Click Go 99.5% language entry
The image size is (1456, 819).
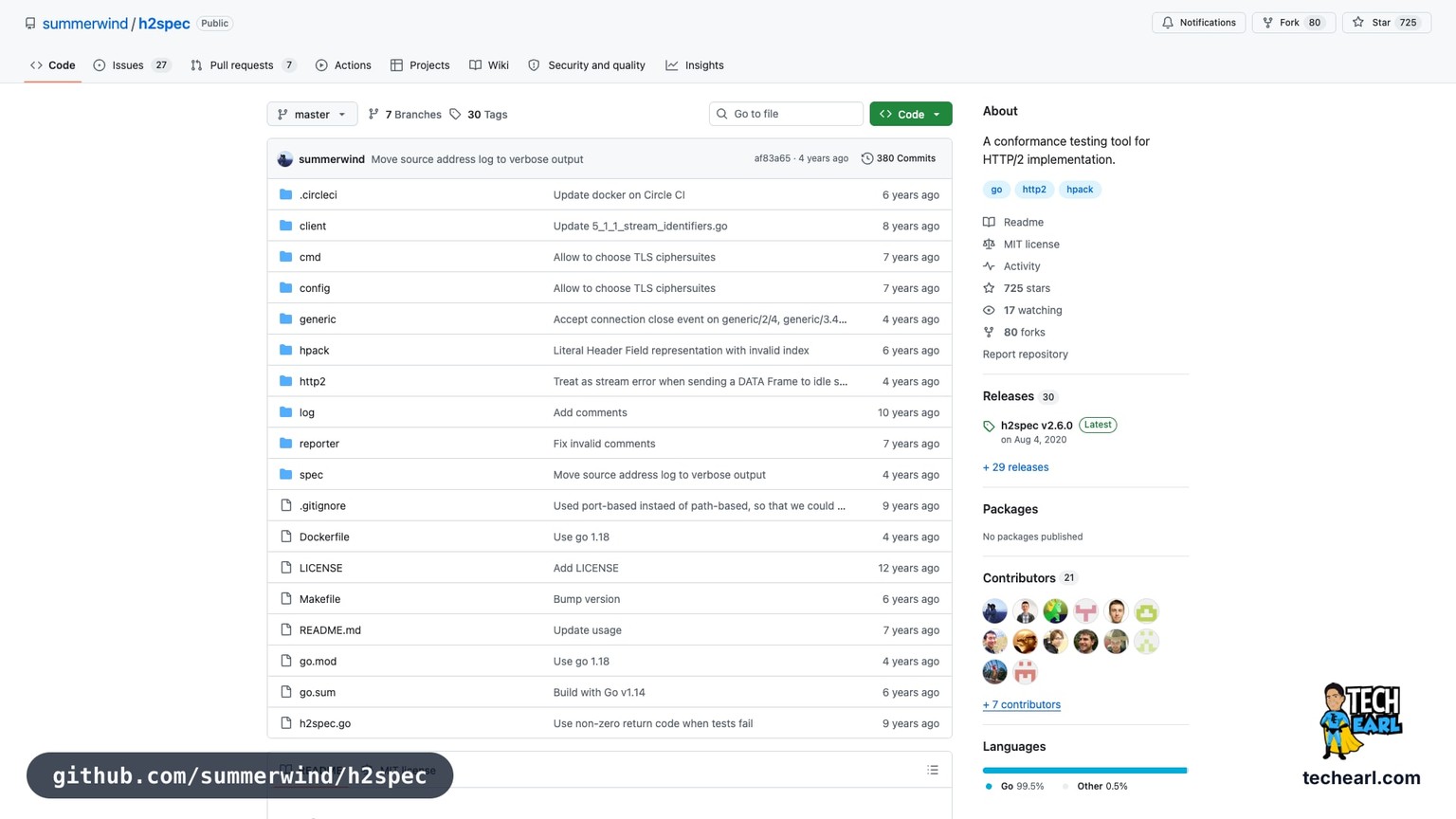pyautogui.click(x=1014, y=786)
